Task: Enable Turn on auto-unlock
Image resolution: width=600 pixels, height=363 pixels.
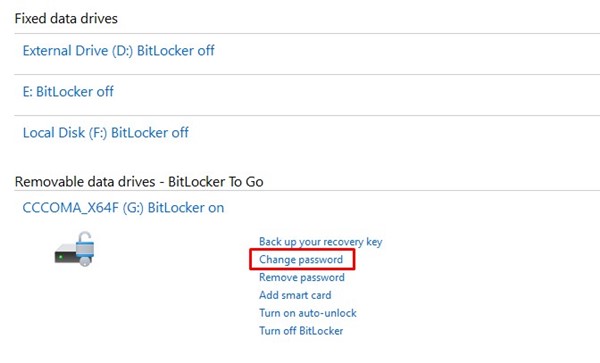Action: pyautogui.click(x=308, y=313)
